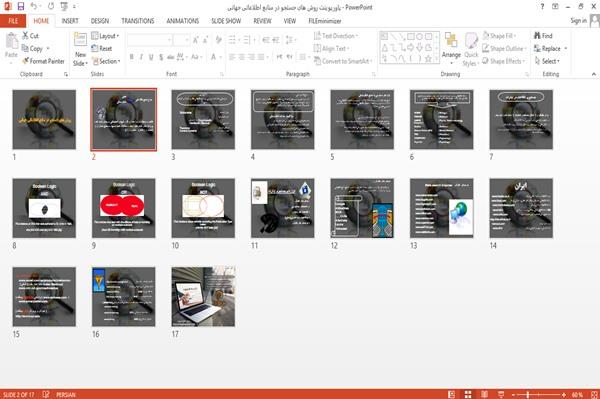
Task: Click the New Slide button icon
Action: pyautogui.click(x=80, y=41)
